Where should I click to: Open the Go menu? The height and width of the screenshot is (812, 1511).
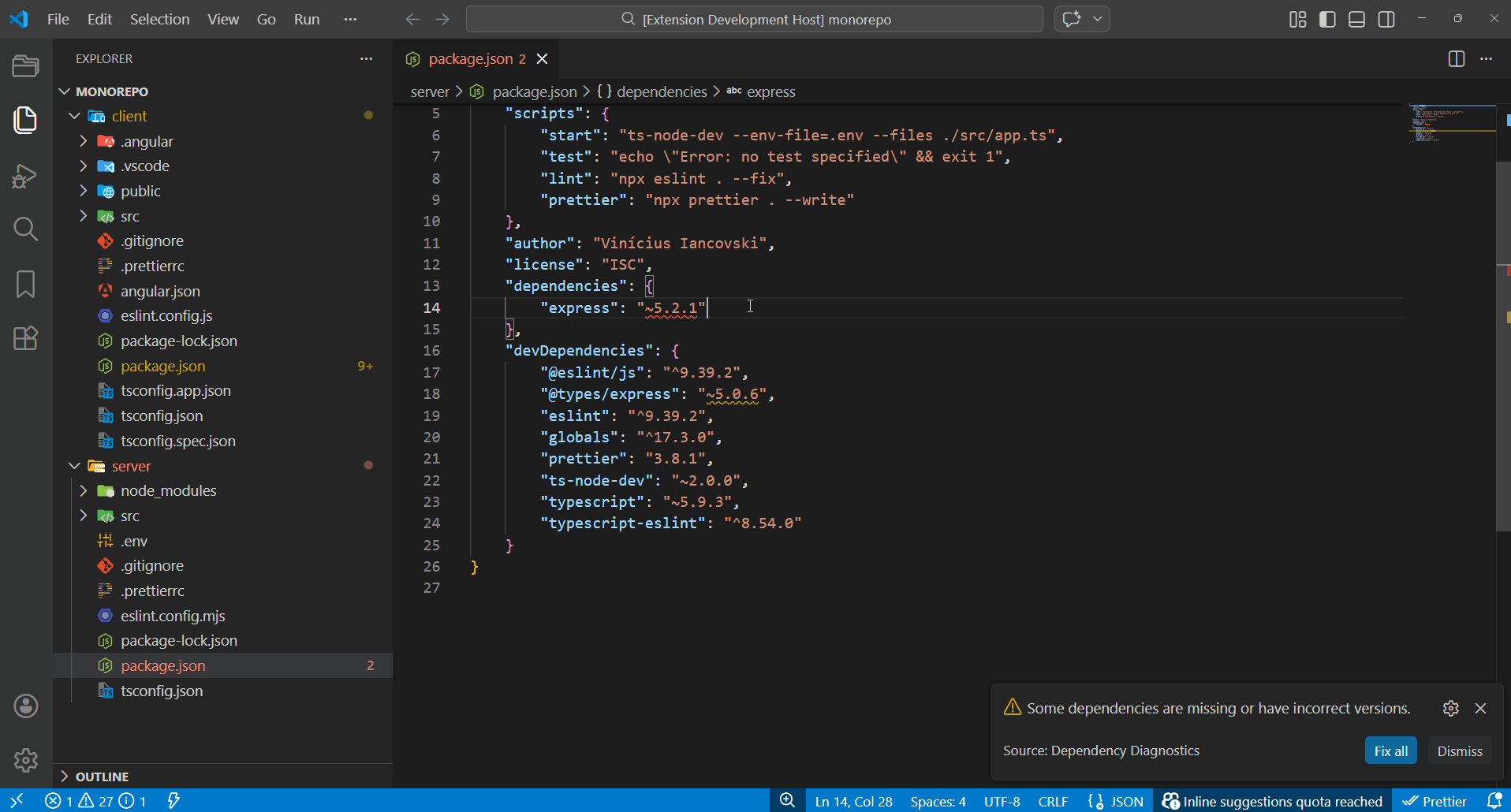pos(267,19)
